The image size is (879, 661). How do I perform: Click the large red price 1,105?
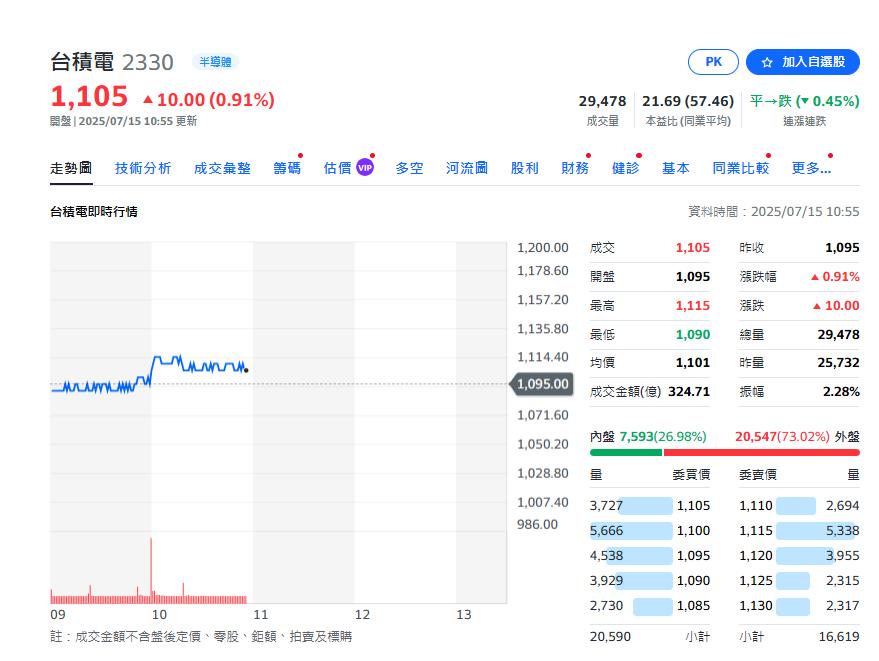coord(89,96)
